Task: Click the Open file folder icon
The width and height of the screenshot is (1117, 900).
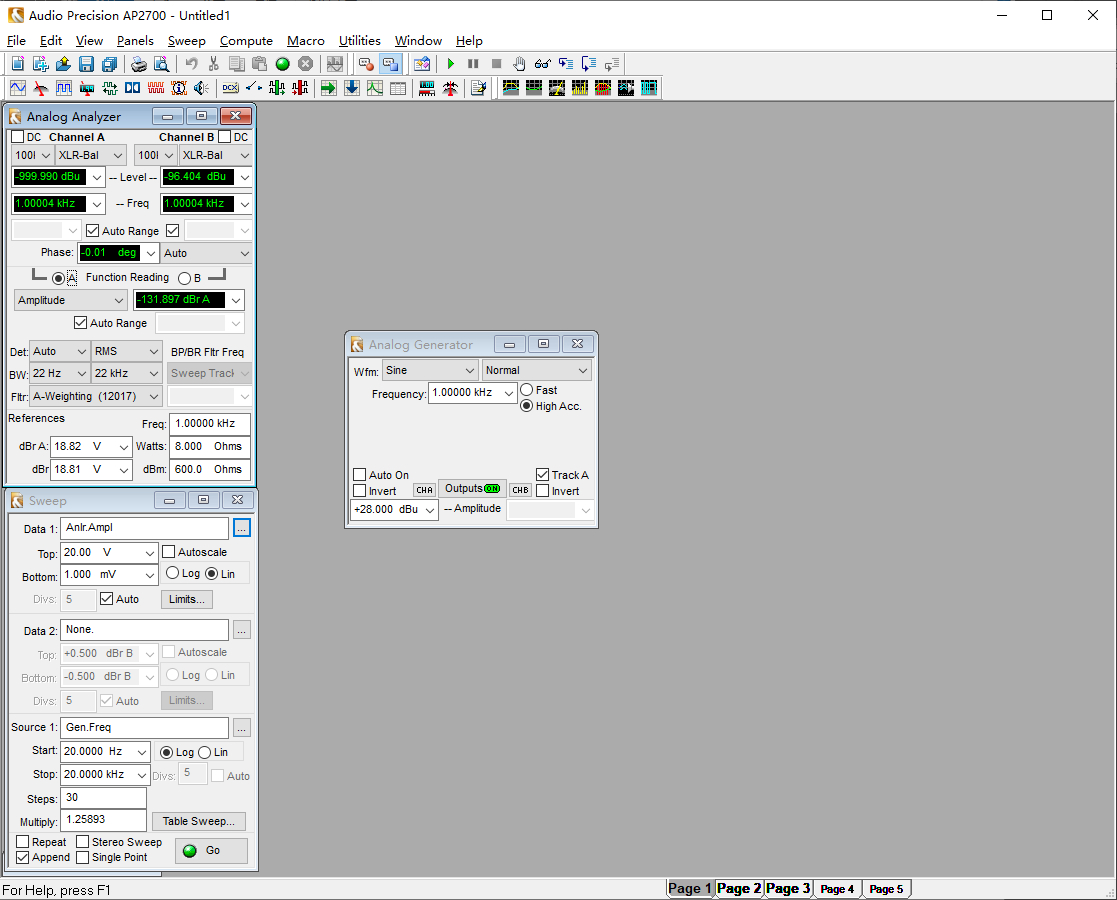Action: [x=63, y=64]
